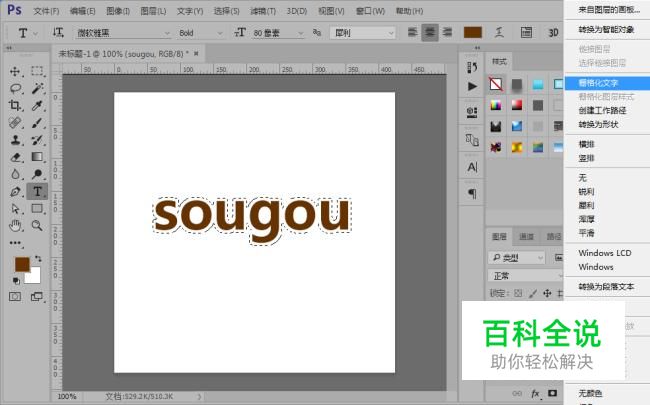Viewport: 650px width, 405px height.
Task: Switch to the 图层 tab
Action: point(499,237)
